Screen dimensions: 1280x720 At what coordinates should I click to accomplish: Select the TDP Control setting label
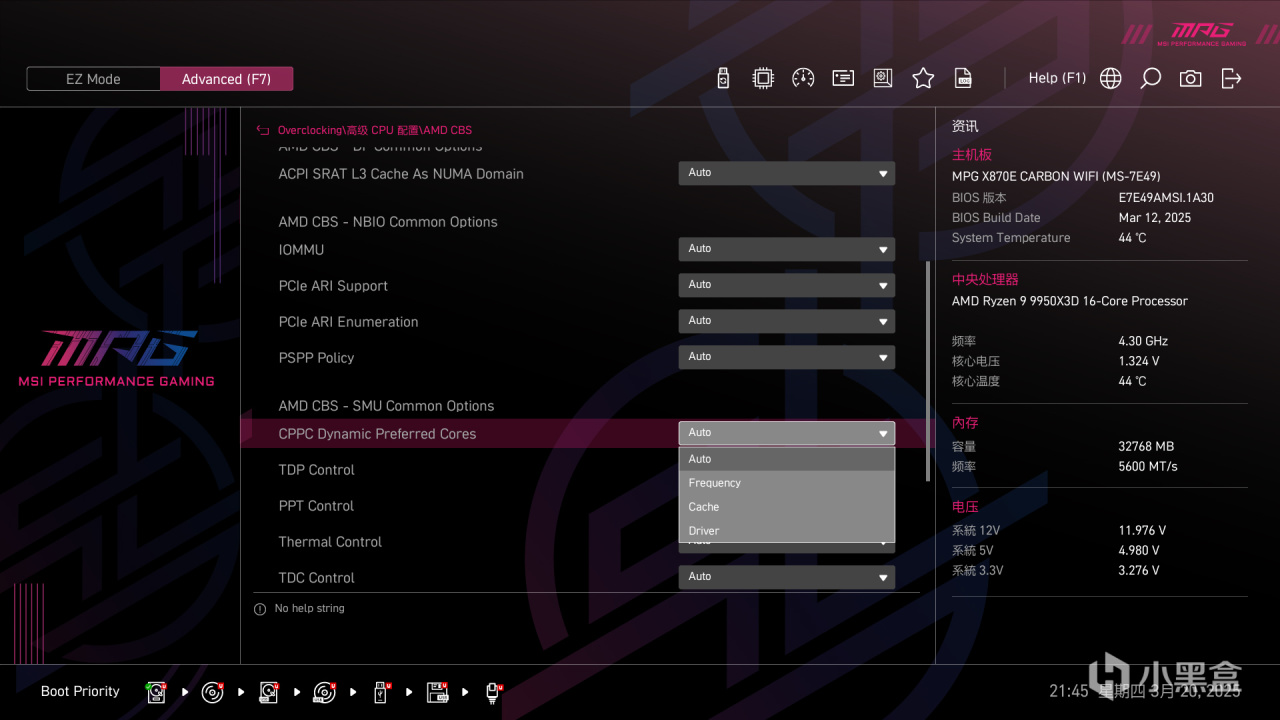tap(317, 470)
